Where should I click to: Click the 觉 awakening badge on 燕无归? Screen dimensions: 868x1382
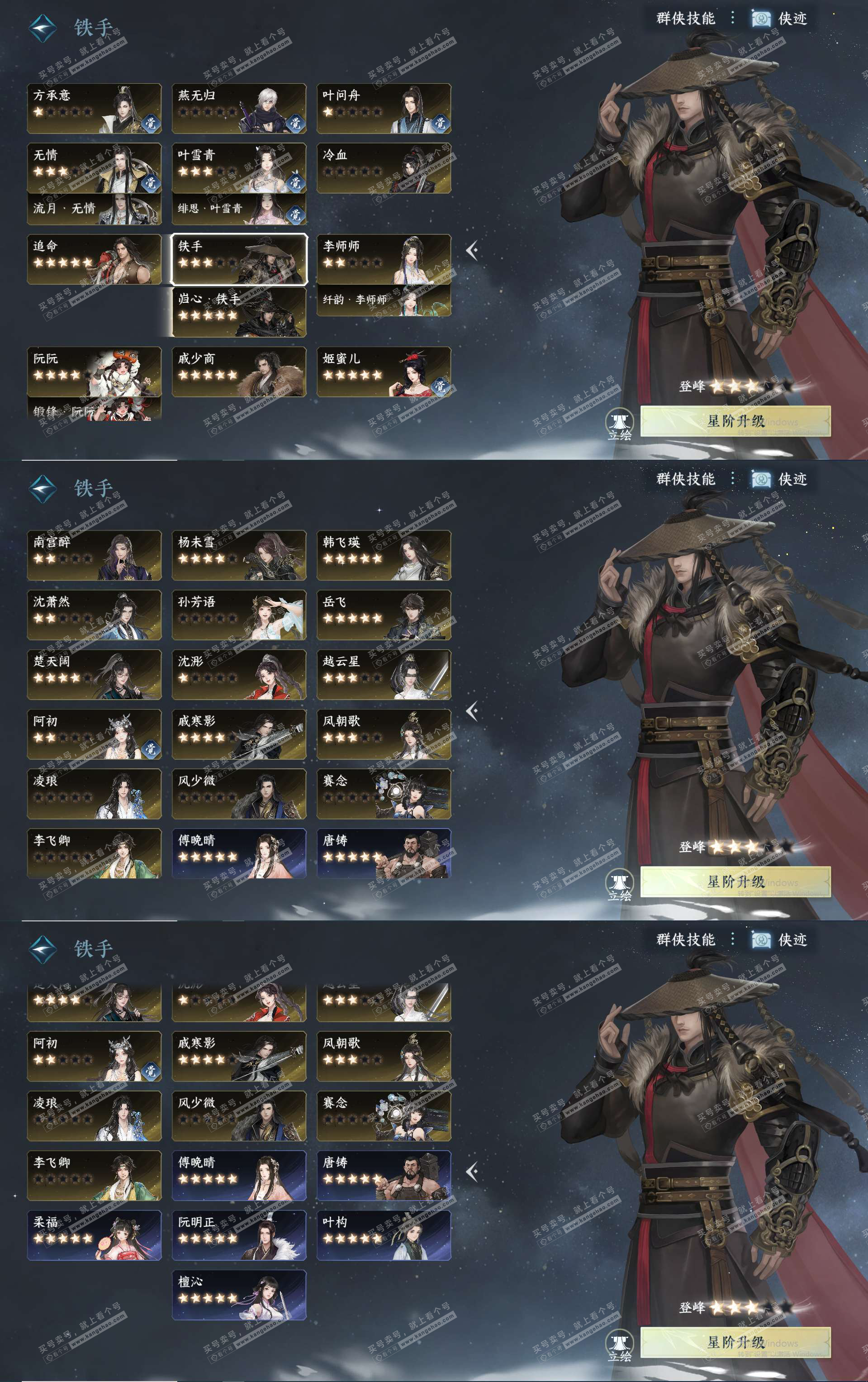295,123
